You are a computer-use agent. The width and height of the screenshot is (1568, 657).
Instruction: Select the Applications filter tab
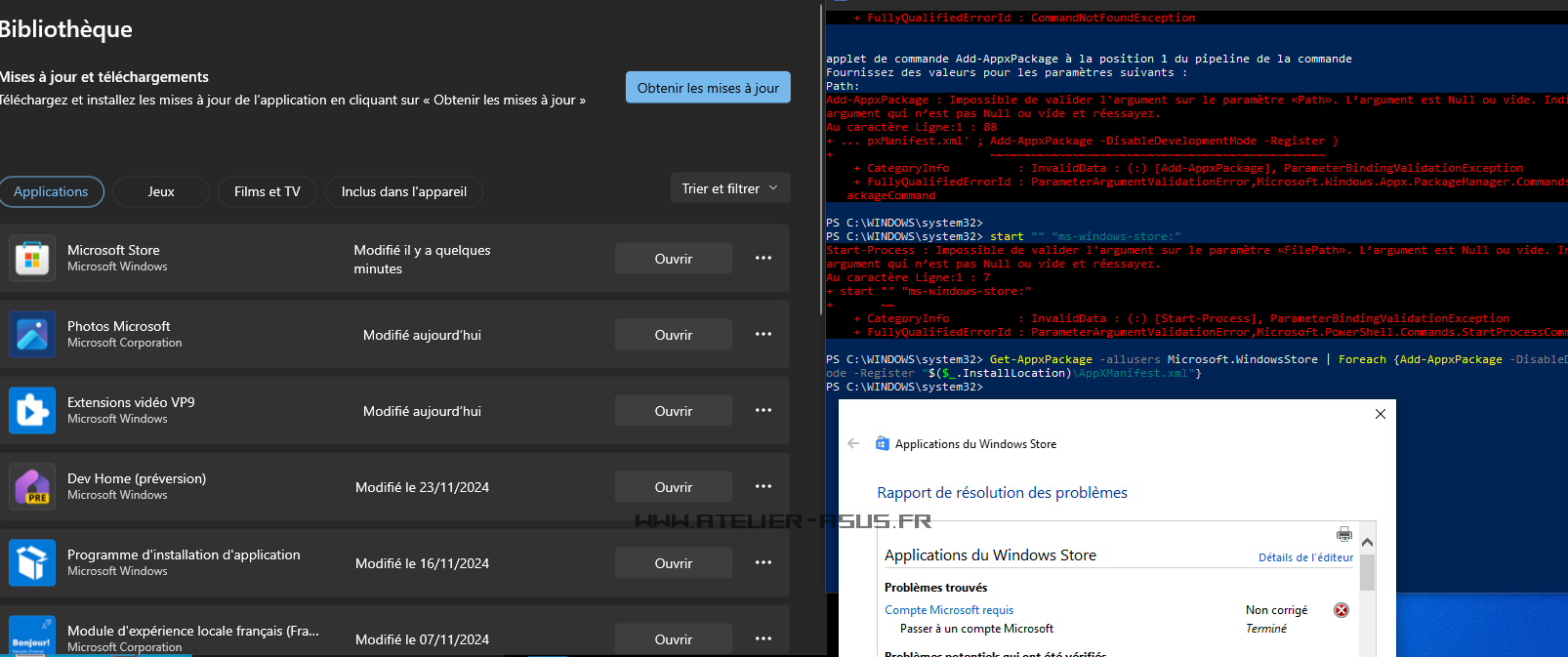pyautogui.click(x=51, y=191)
